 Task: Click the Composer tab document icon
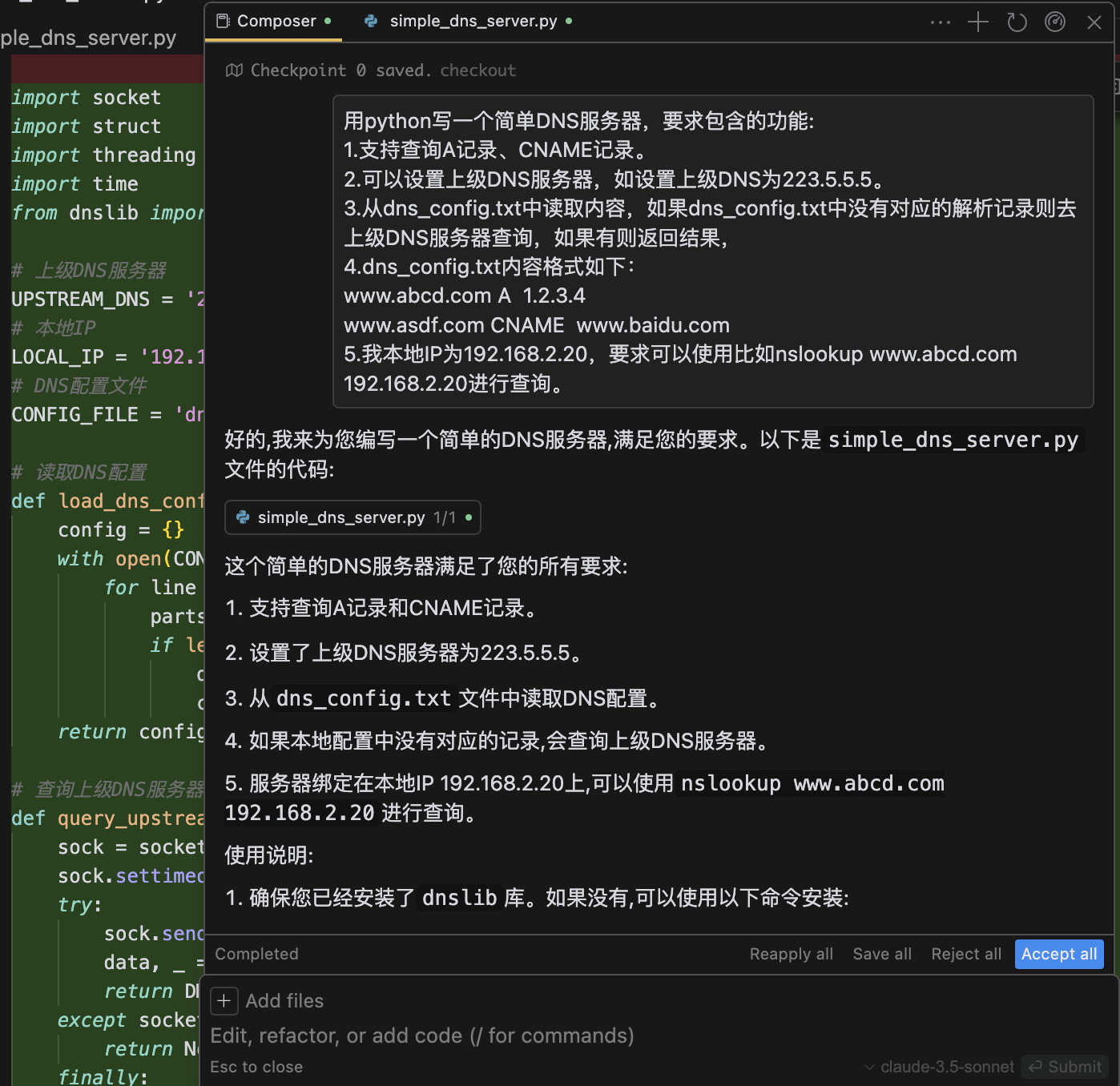tap(224, 21)
